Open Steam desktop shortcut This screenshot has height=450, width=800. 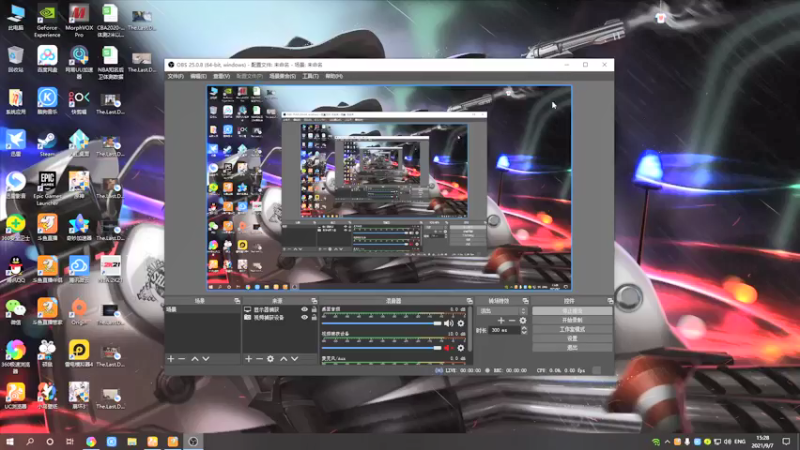pyautogui.click(x=47, y=144)
